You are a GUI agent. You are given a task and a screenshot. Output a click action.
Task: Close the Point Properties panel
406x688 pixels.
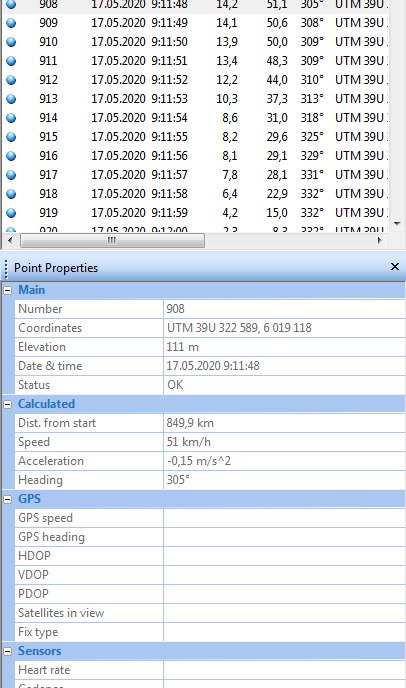pyautogui.click(x=395, y=266)
